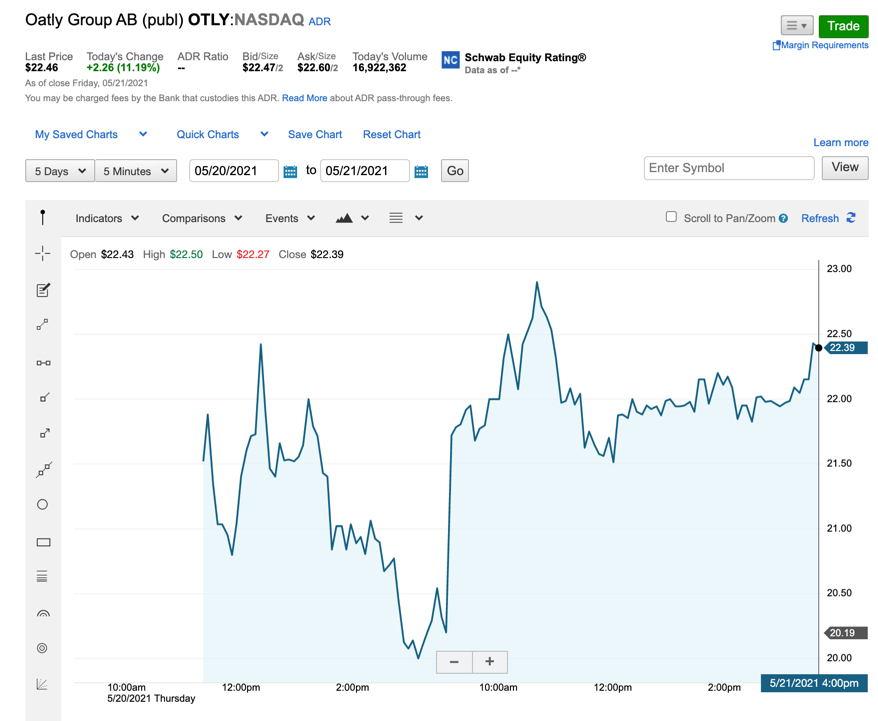Image resolution: width=878 pixels, height=721 pixels.
Task: Open the 5 Minutes interval dropdown
Action: pos(136,171)
